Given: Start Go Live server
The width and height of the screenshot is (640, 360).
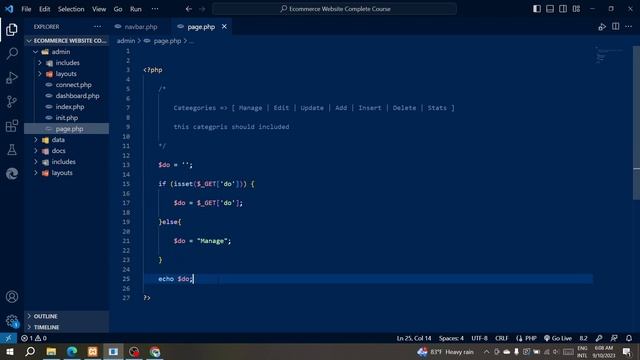Looking at the screenshot, I should pyautogui.click(x=558, y=338).
